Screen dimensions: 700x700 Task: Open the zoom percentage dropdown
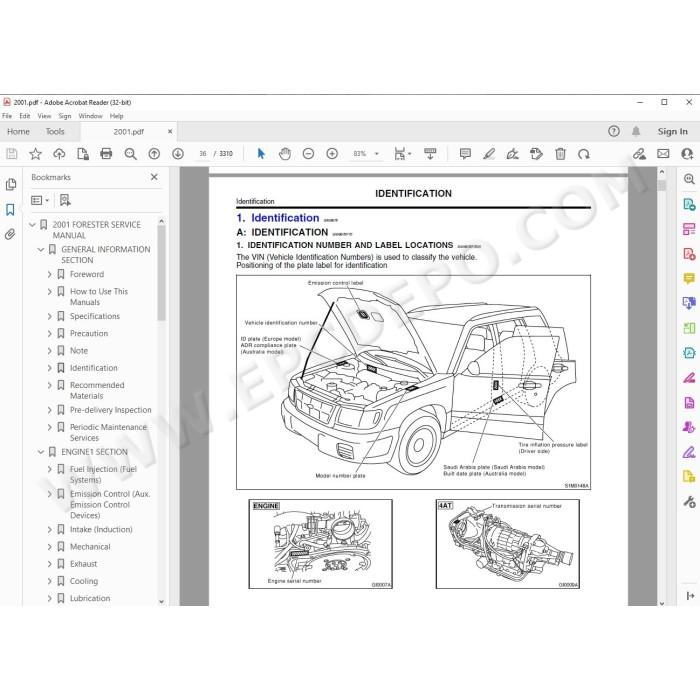(x=376, y=154)
